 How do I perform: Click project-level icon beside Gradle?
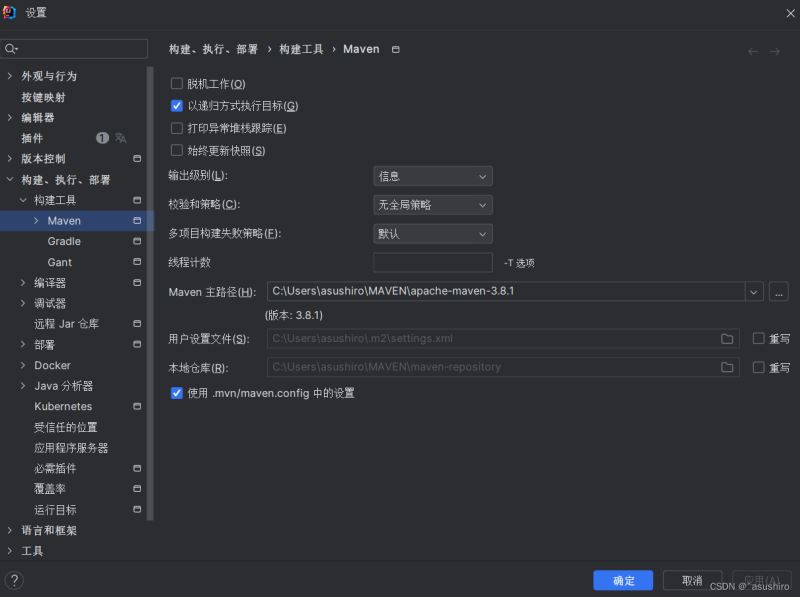point(137,241)
